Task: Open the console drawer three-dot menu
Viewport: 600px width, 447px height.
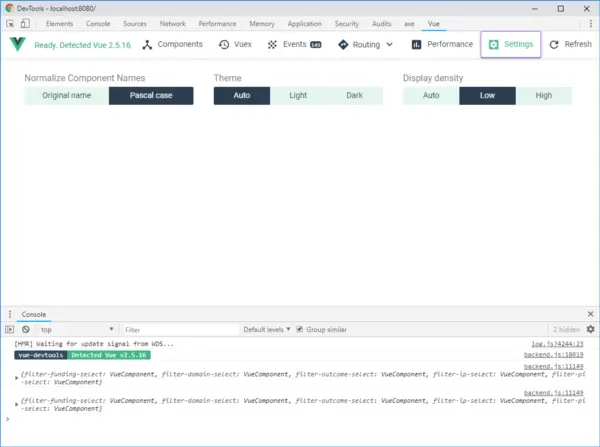Action: point(10,314)
